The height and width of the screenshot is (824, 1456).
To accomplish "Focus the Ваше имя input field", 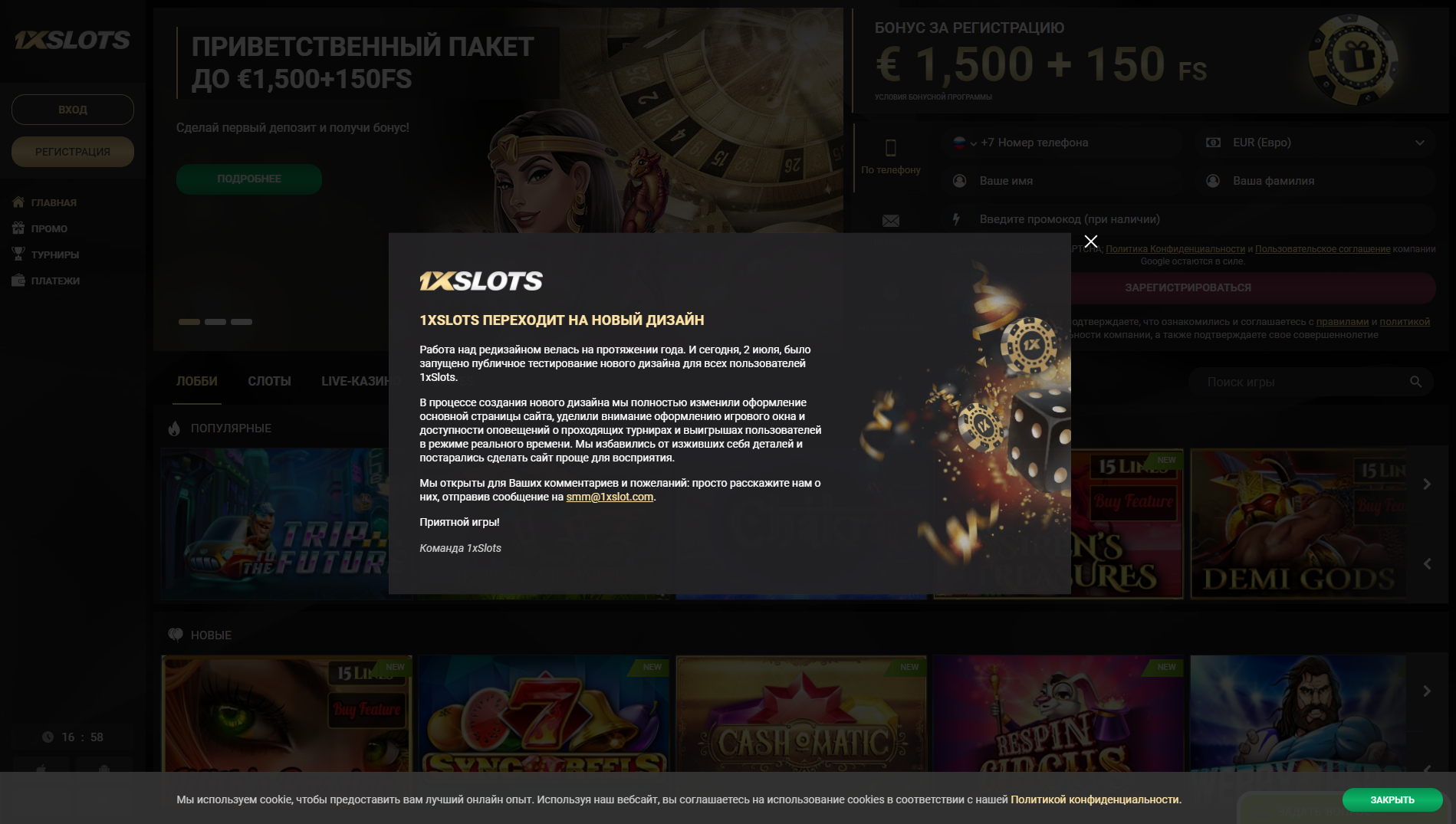I will (1062, 181).
